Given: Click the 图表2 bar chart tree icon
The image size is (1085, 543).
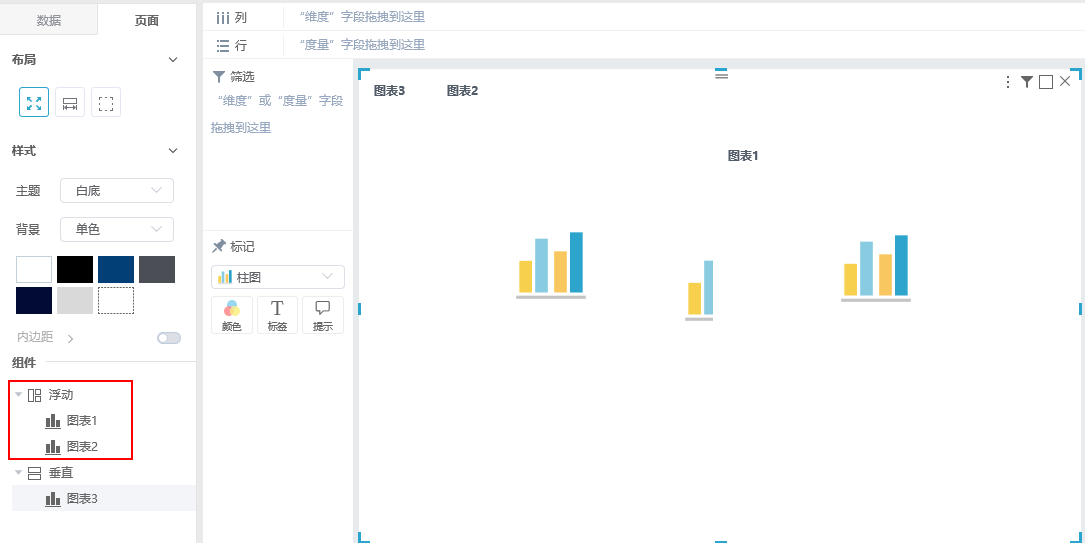Looking at the screenshot, I should tap(53, 447).
